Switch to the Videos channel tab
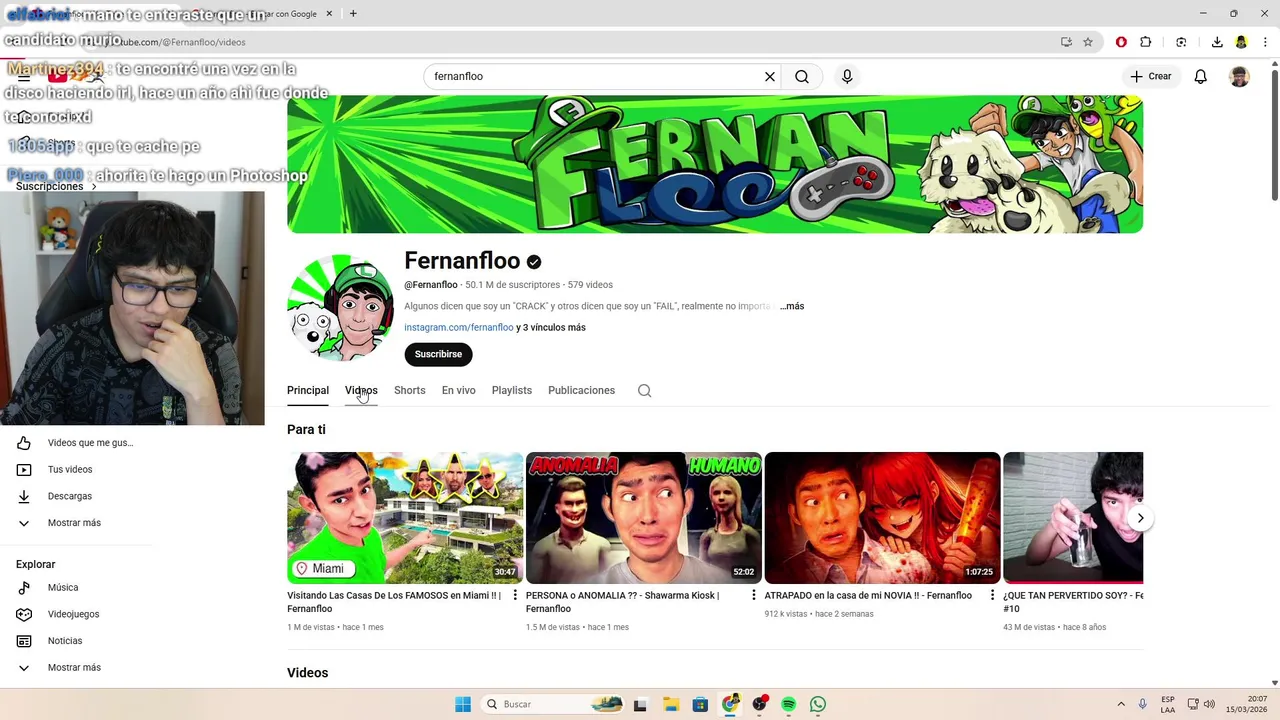This screenshot has width=1280, height=720. pos(361,391)
